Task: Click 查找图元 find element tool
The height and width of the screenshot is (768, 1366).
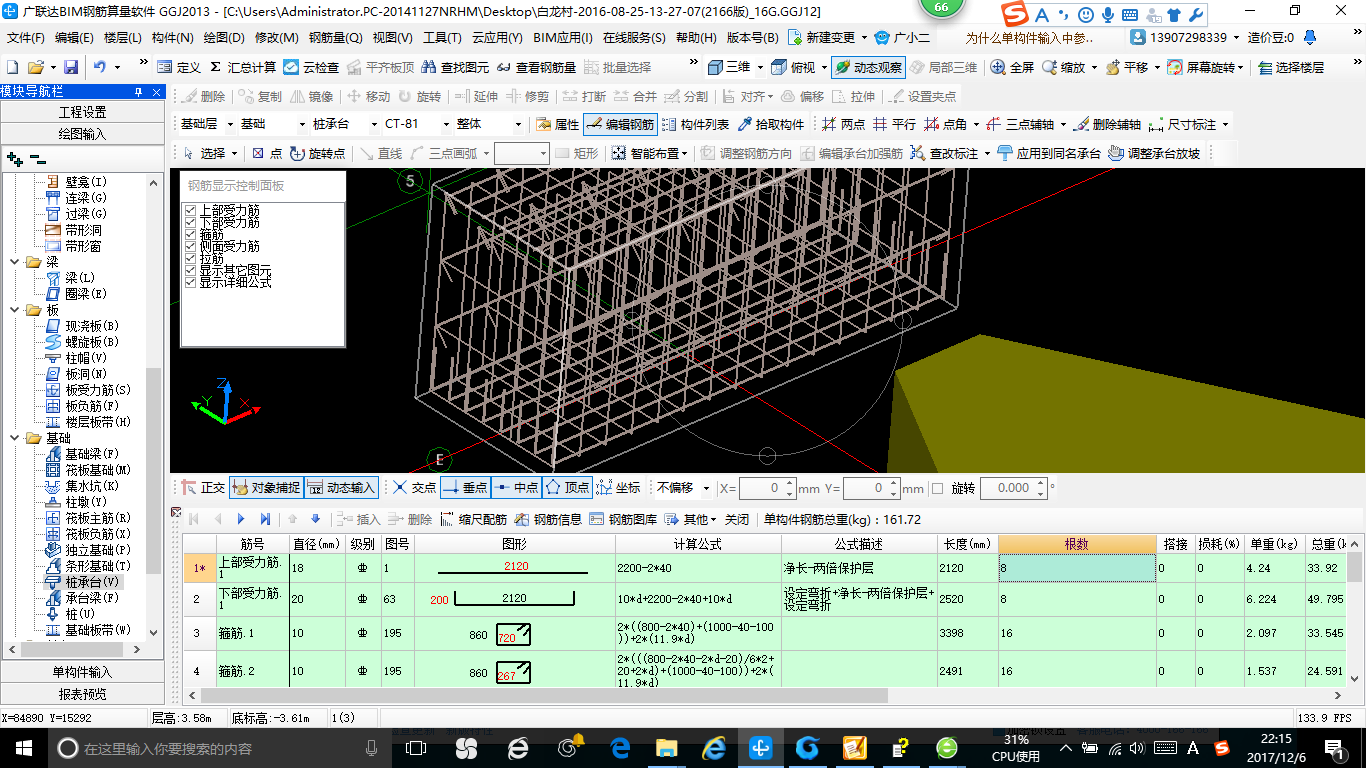Action: click(x=455, y=67)
